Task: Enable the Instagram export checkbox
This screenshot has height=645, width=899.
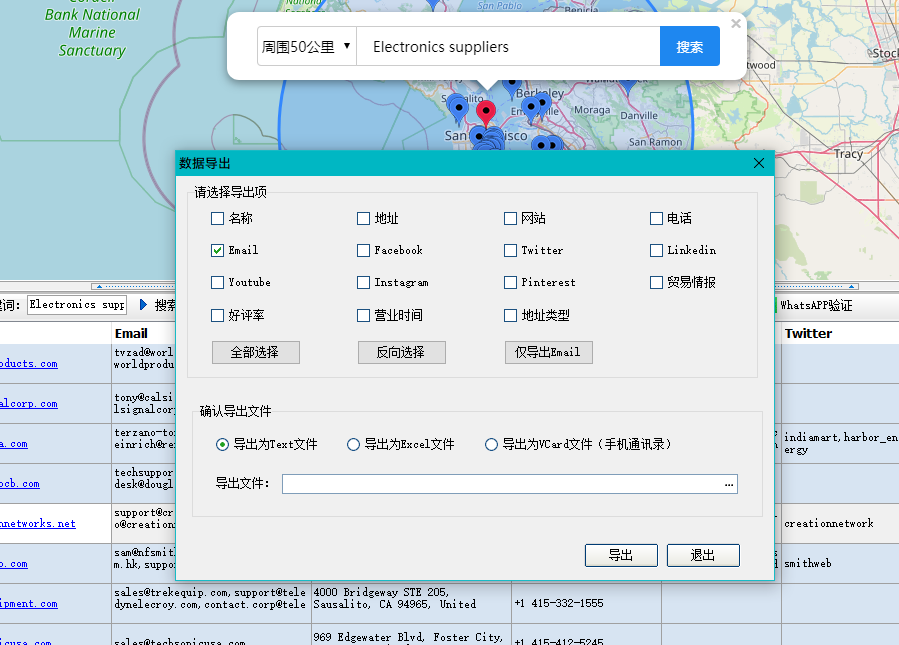Action: [x=363, y=283]
